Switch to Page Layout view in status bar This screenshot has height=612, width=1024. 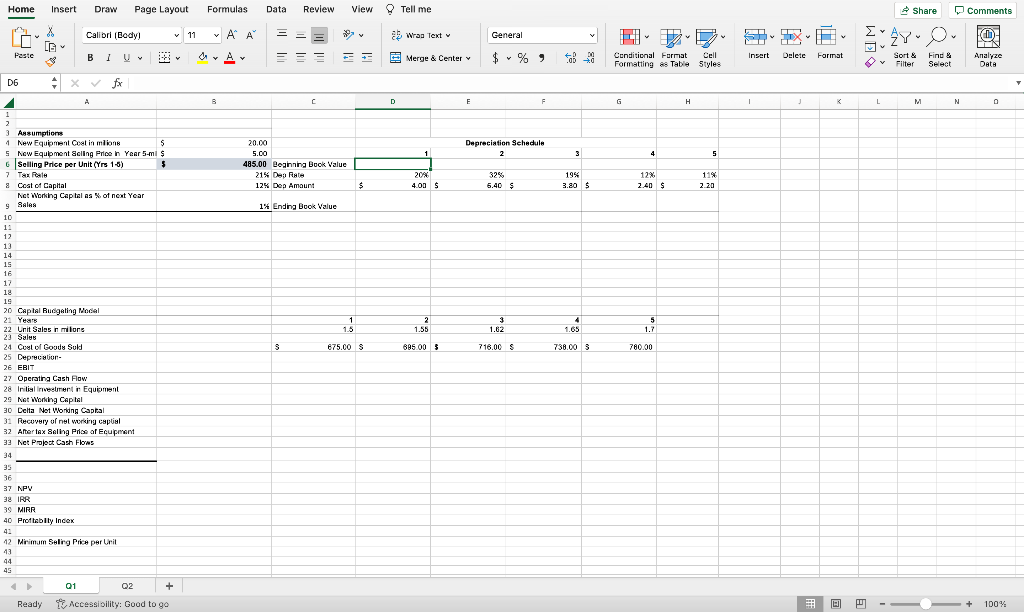pos(835,604)
